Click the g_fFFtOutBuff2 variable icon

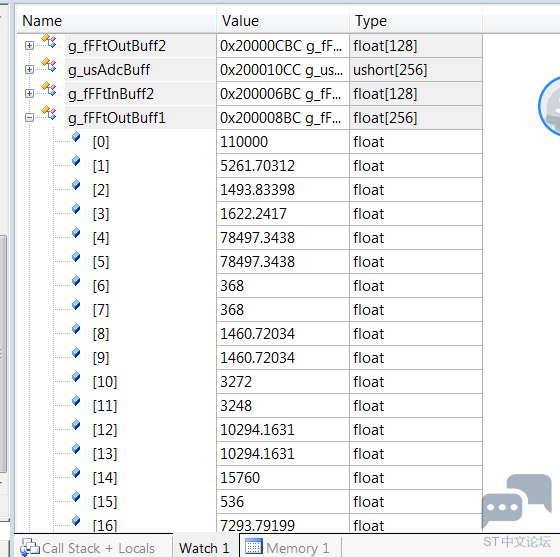49,41
